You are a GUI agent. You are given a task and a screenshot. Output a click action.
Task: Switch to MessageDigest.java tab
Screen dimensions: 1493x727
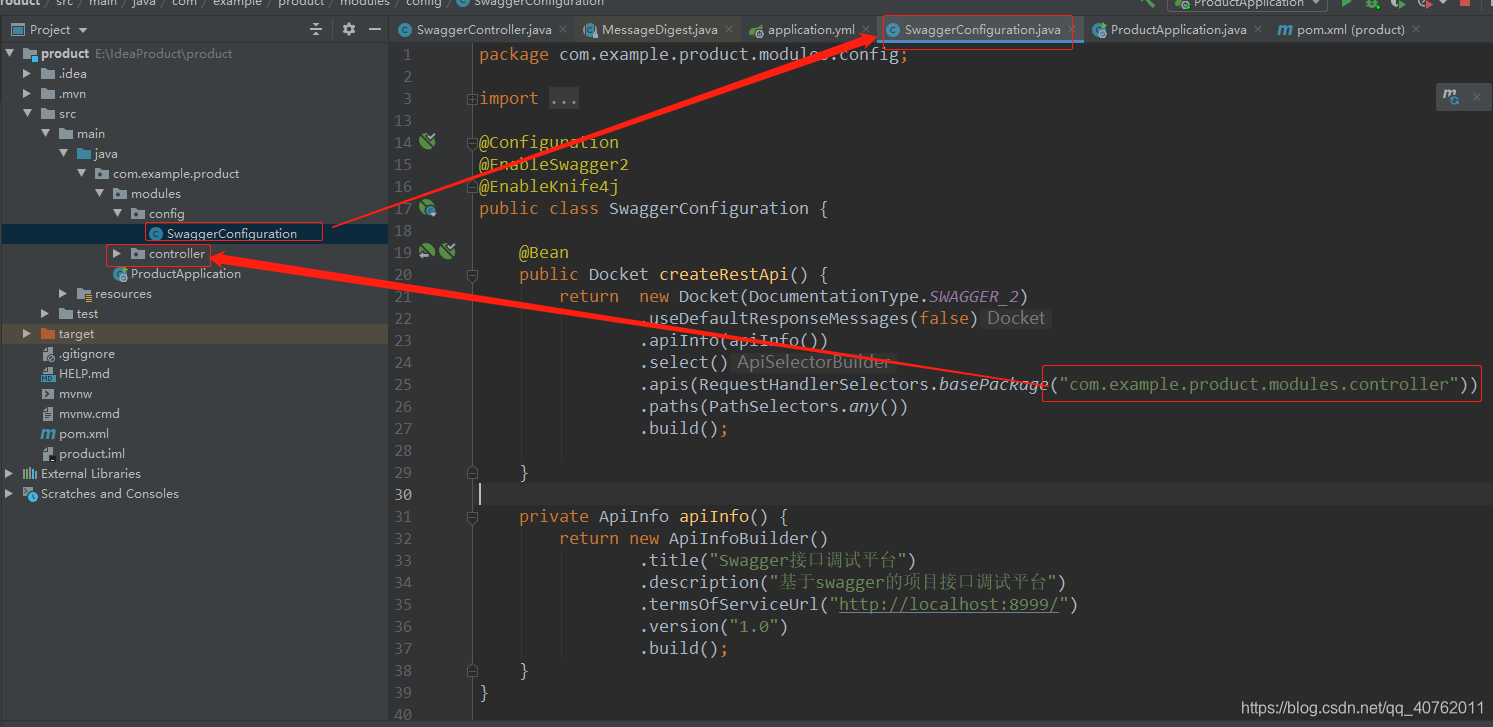click(x=659, y=30)
